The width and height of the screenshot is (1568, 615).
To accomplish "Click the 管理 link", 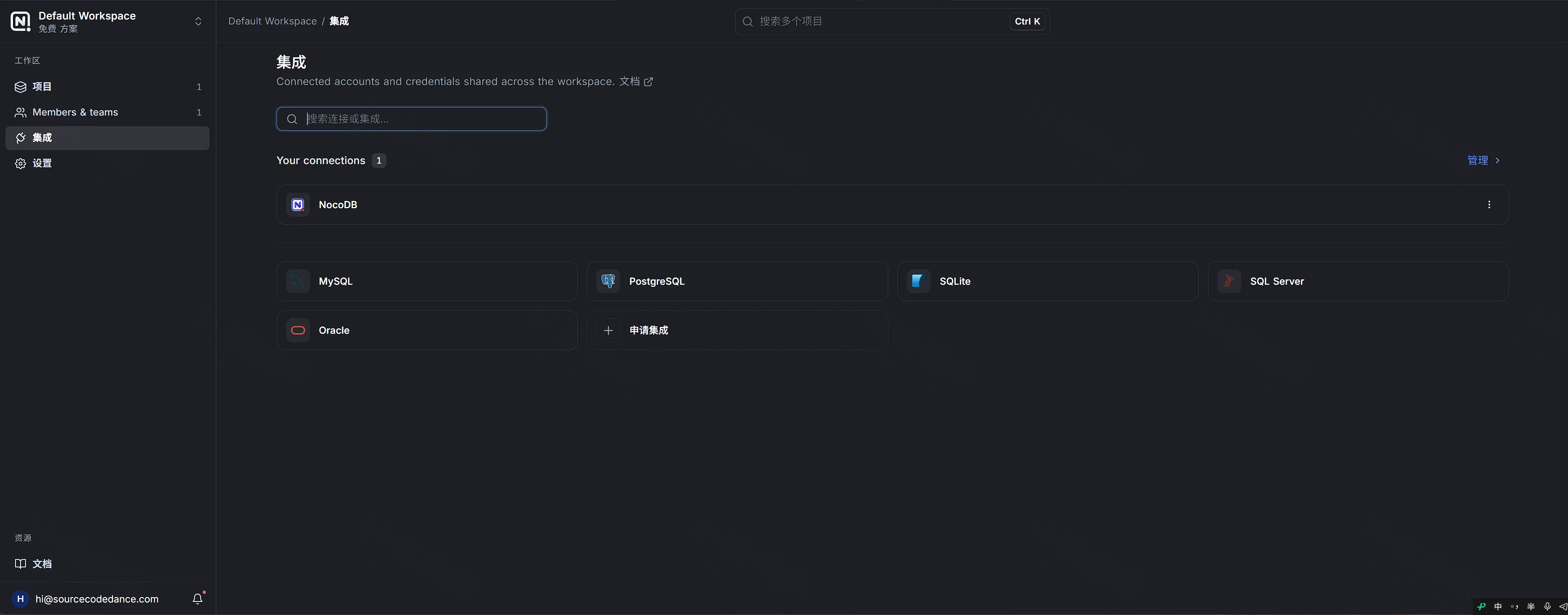I will 1483,160.
